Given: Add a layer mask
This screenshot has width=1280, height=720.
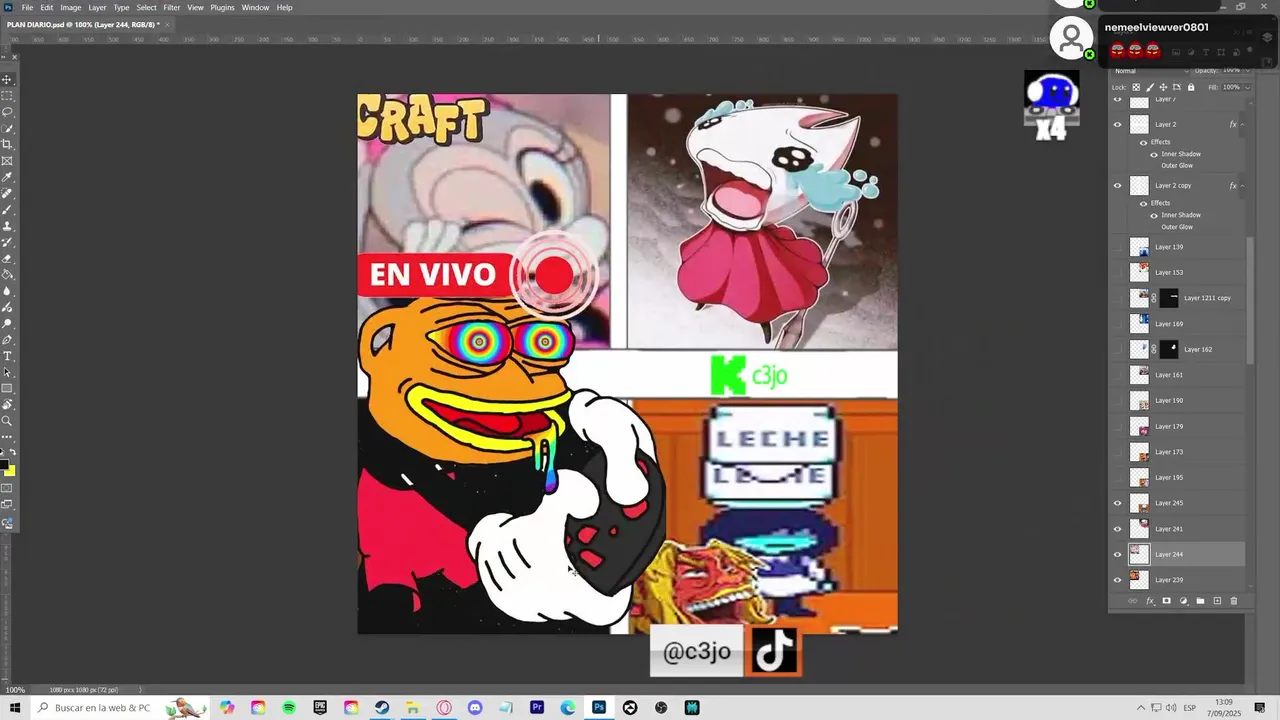Looking at the screenshot, I should point(1166,601).
